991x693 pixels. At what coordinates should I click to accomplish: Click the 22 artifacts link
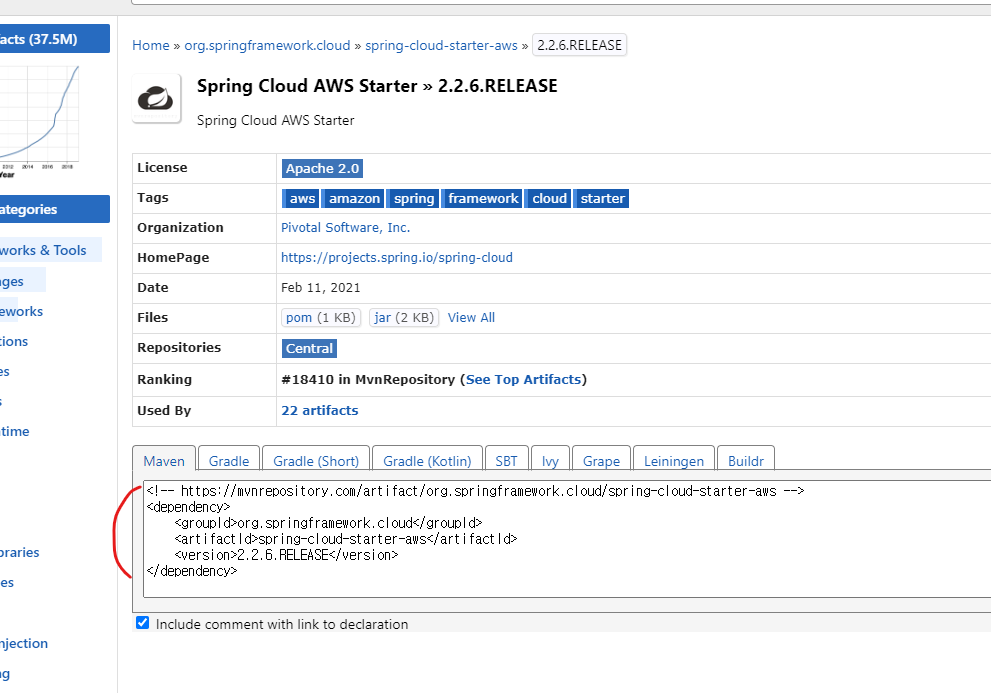pyautogui.click(x=319, y=410)
